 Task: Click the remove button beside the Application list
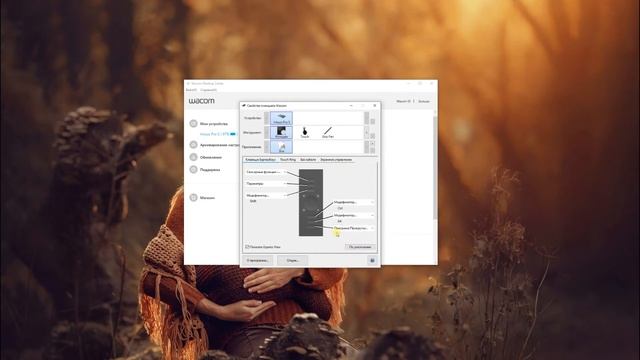click(x=372, y=150)
